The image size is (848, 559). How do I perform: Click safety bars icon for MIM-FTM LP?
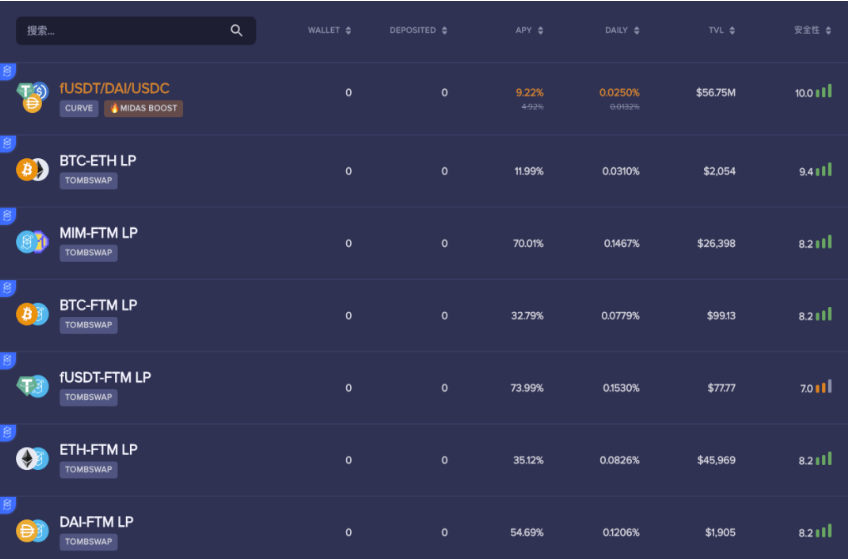coord(824,242)
